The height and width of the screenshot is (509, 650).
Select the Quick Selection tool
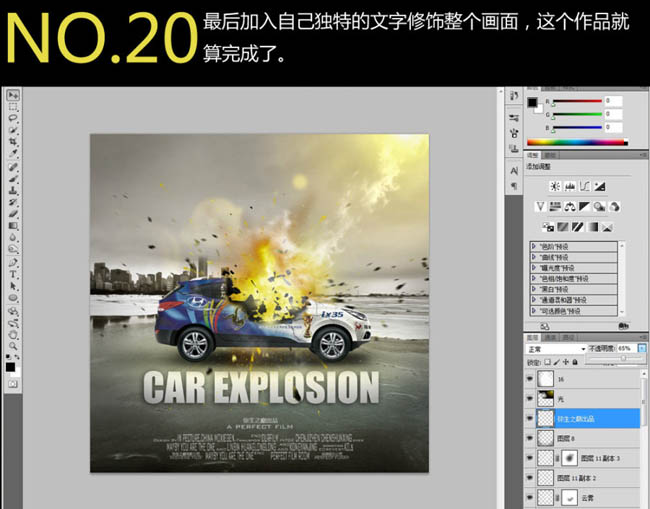pyautogui.click(x=13, y=130)
